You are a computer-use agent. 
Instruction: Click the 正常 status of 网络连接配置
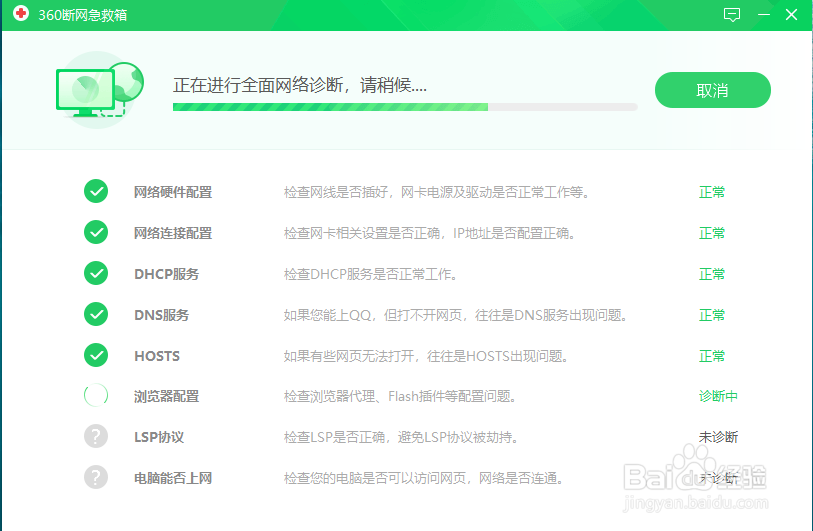pyautogui.click(x=712, y=233)
